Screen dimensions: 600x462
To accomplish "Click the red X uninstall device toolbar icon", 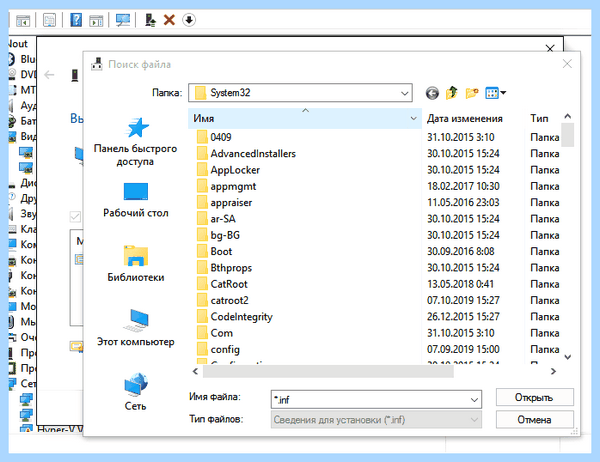I will [169, 20].
